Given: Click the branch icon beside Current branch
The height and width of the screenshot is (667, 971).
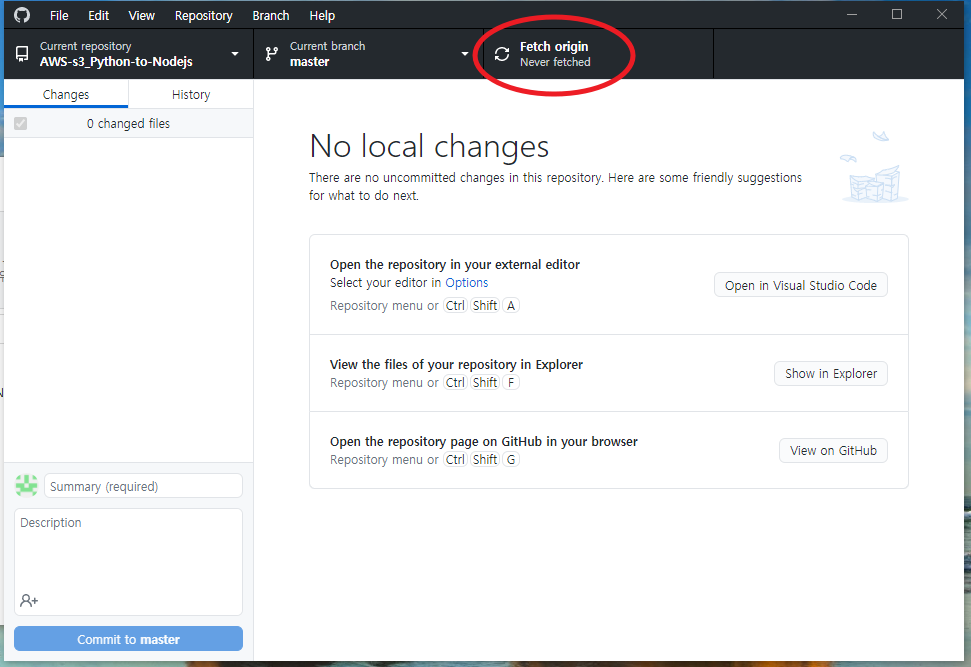Looking at the screenshot, I should (271, 54).
